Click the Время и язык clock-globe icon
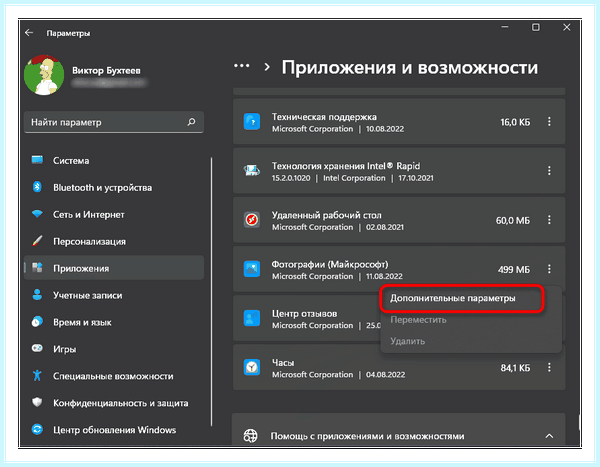600x467 pixels. (37, 322)
